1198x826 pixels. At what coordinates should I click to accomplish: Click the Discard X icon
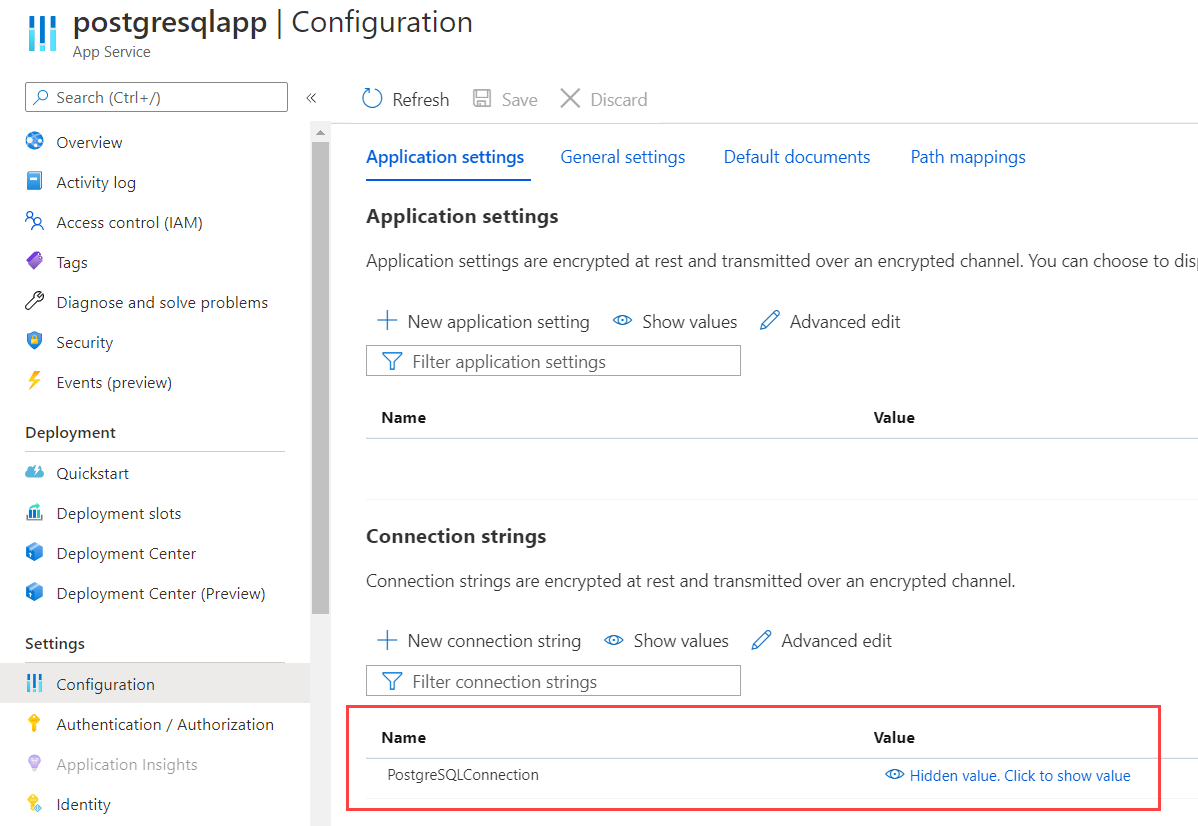pyautogui.click(x=570, y=99)
